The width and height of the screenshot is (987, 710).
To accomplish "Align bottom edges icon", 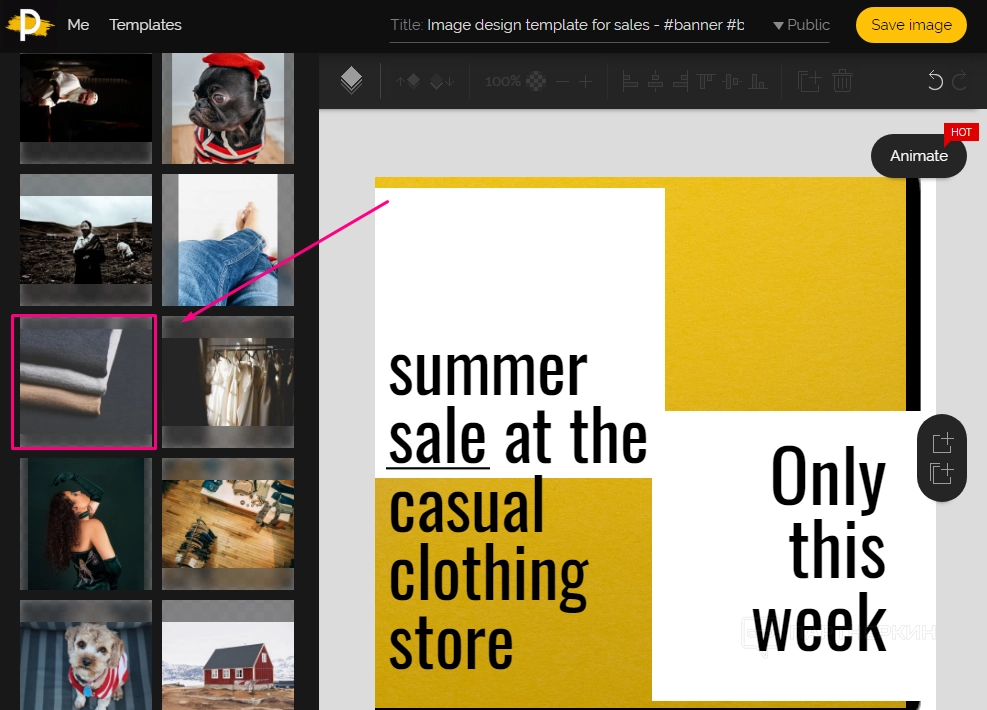I will 759,81.
